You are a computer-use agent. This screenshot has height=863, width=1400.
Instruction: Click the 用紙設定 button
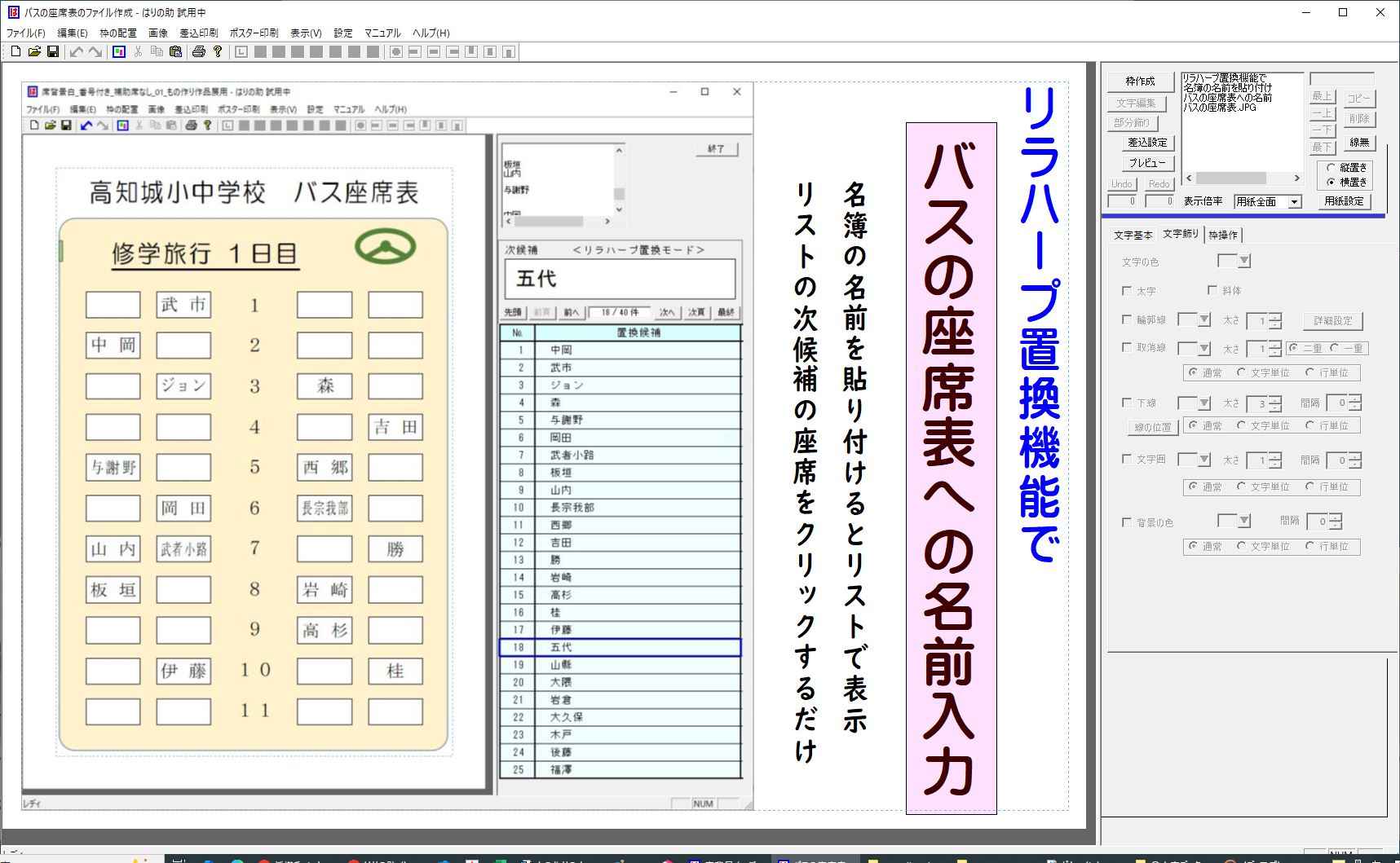1344,201
